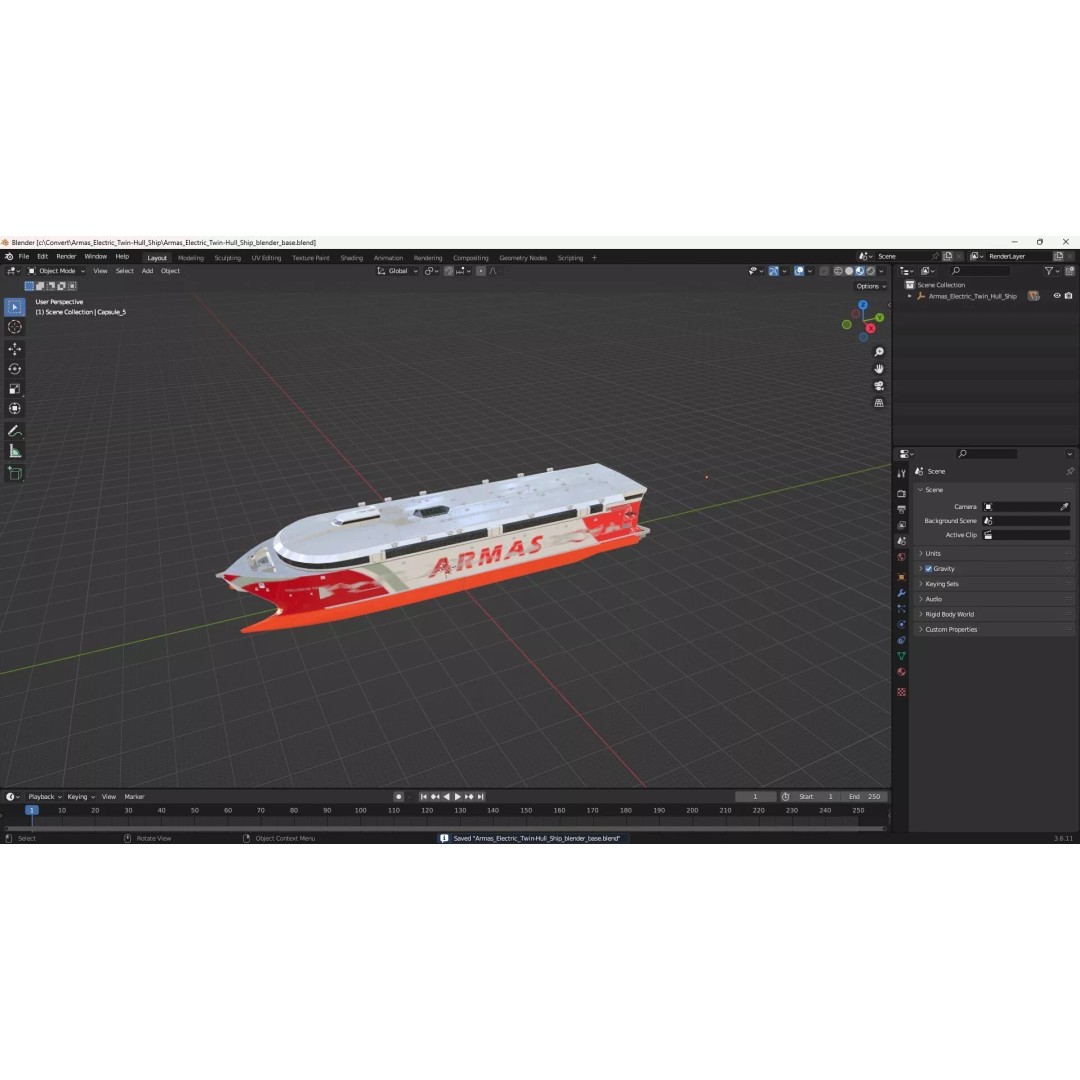Switch perspective/orthographic grid icon

tap(879, 403)
